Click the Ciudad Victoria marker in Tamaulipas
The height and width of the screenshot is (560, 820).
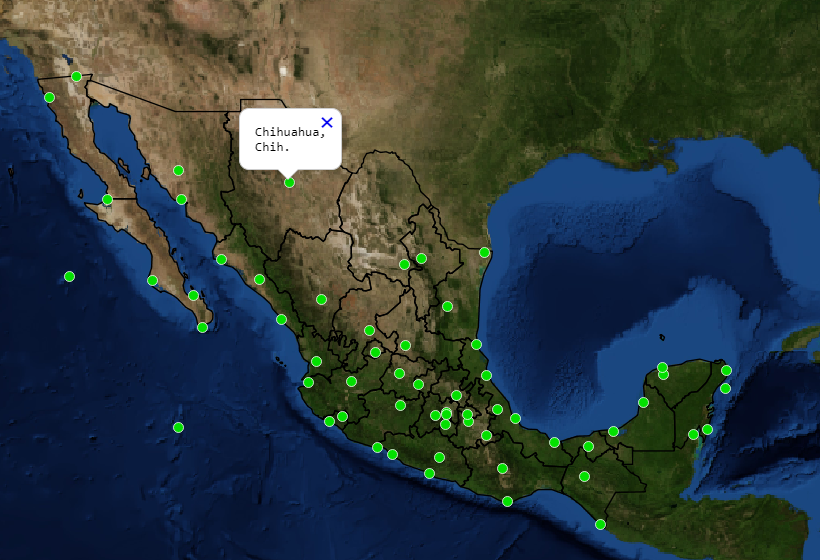click(x=447, y=306)
